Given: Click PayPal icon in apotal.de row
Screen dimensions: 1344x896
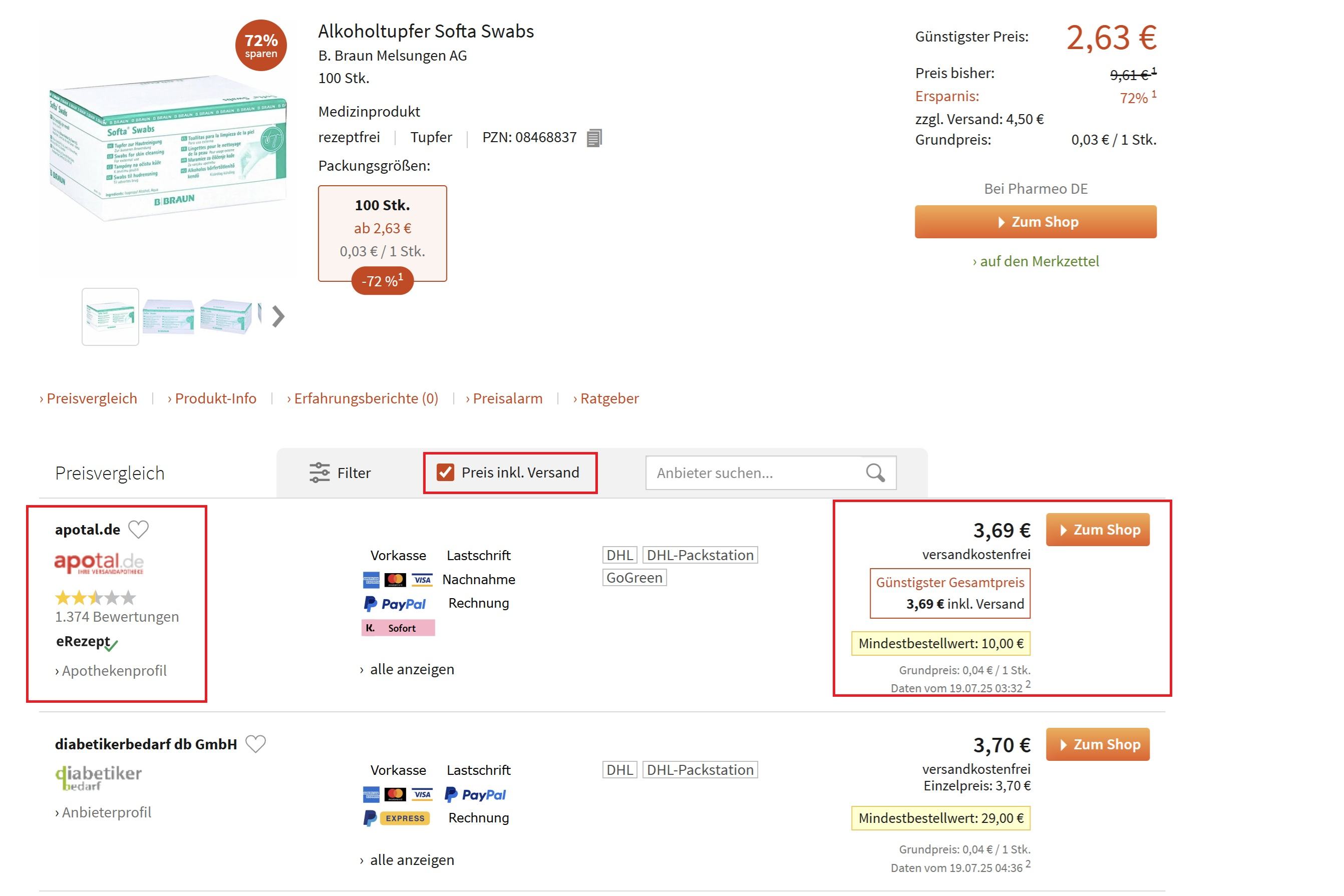Looking at the screenshot, I should [395, 604].
